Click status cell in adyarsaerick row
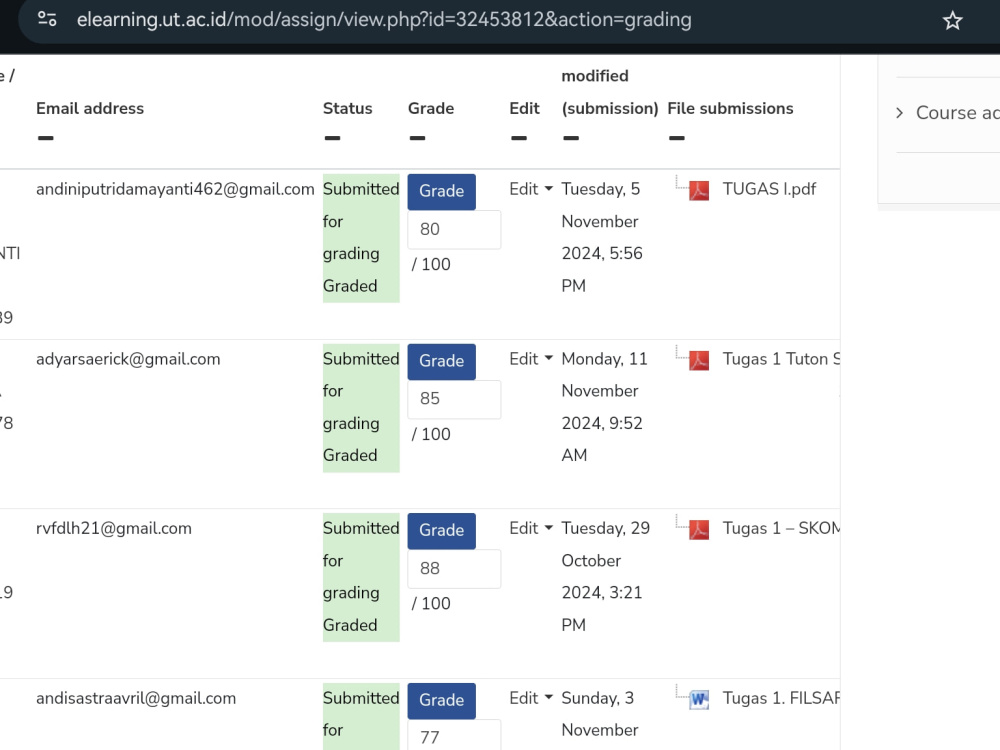1000x750 pixels. 361,408
